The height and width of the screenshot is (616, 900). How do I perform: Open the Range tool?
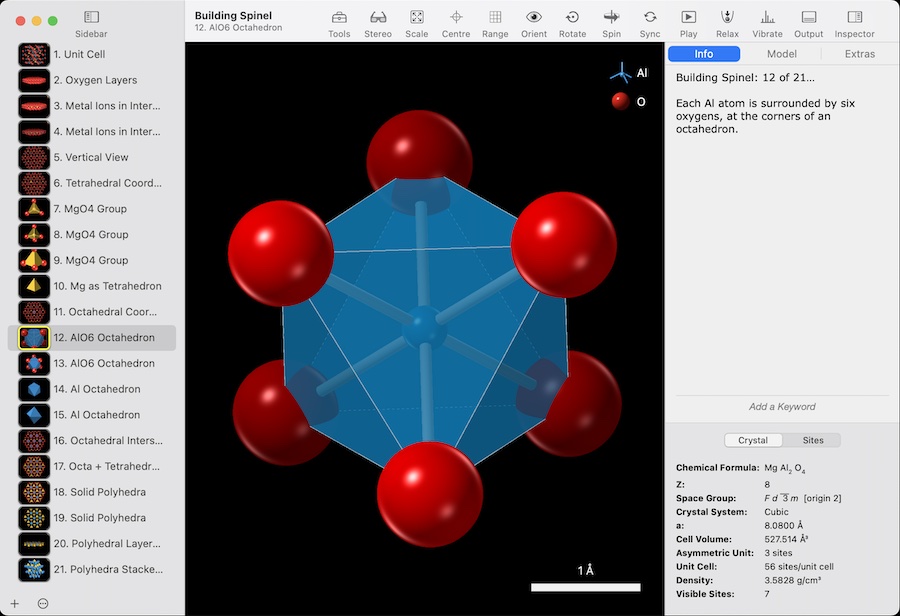[x=495, y=17]
